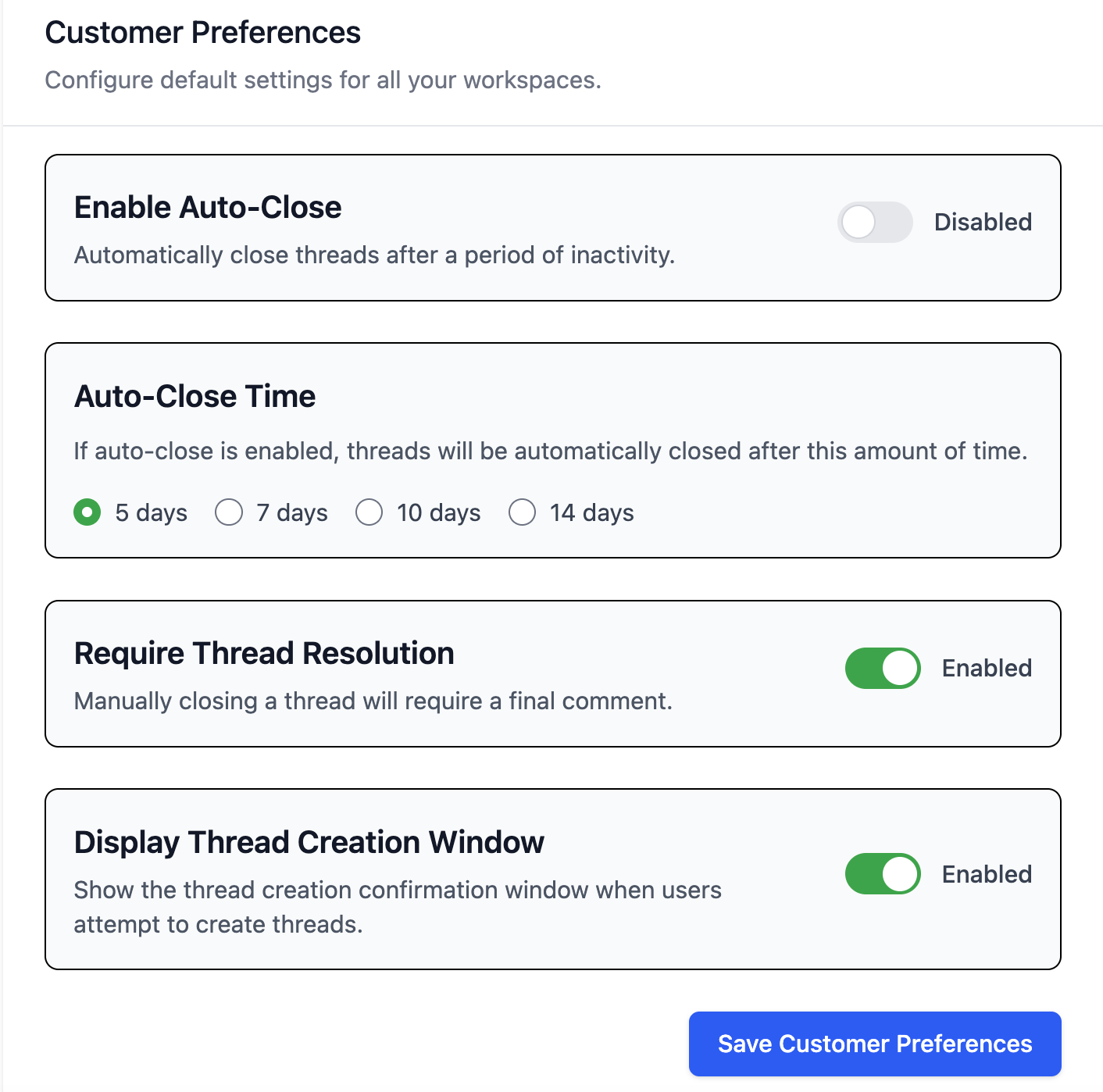The height and width of the screenshot is (1092, 1103).
Task: Click the Display Thread Creation Window heading
Action: (309, 842)
